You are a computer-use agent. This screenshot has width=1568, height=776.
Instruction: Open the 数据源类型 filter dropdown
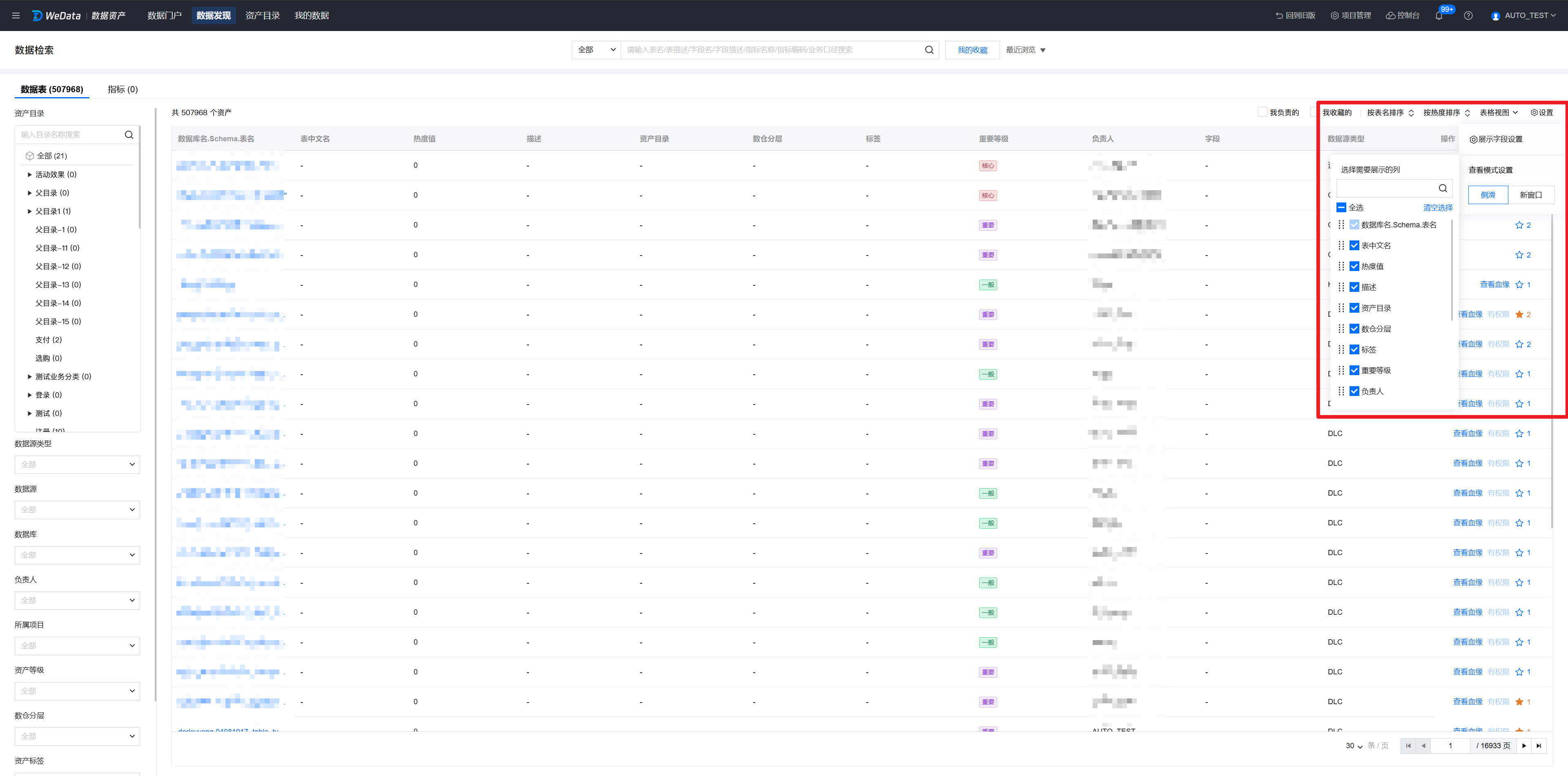click(x=77, y=465)
